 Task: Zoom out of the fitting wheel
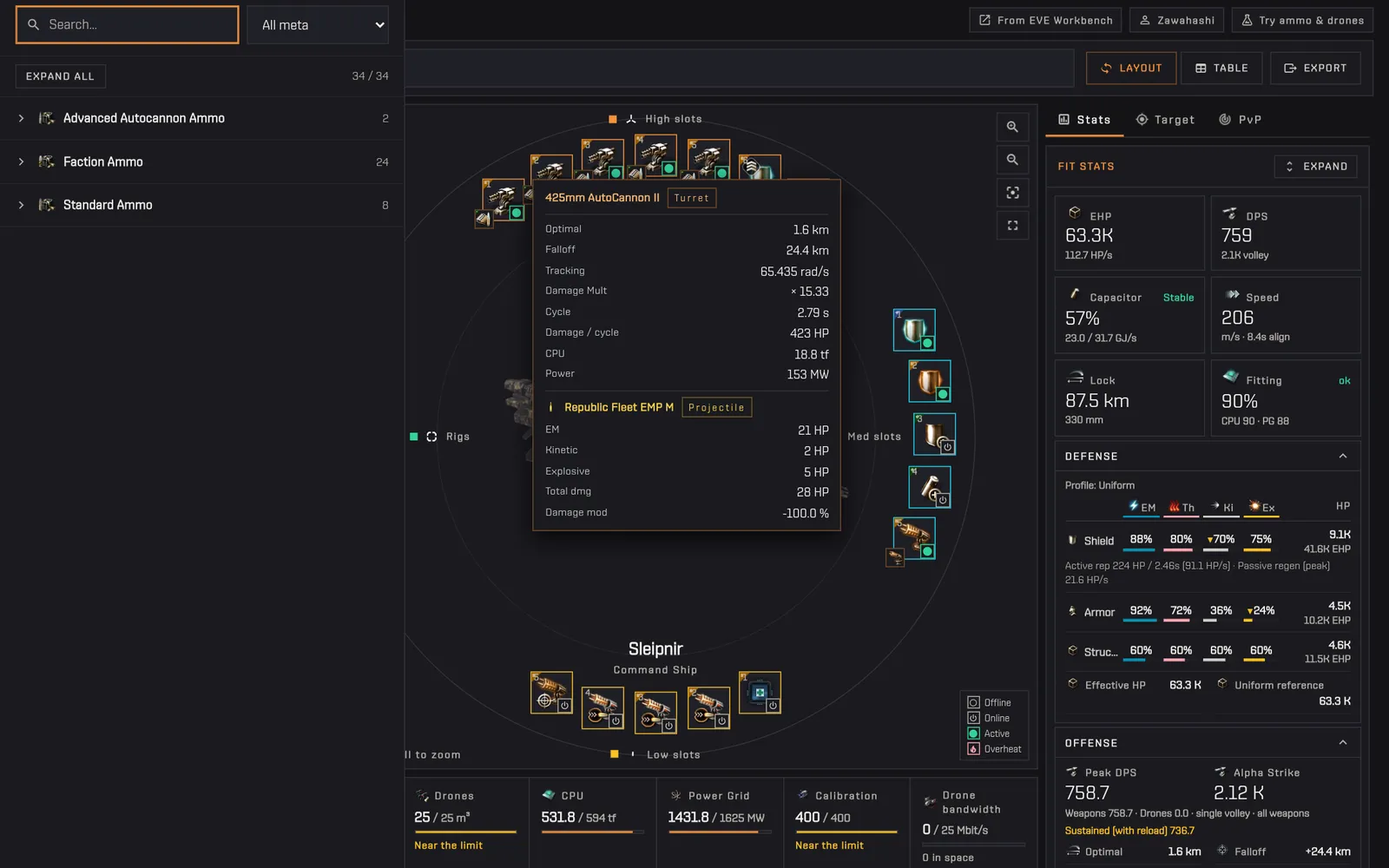(x=1012, y=160)
